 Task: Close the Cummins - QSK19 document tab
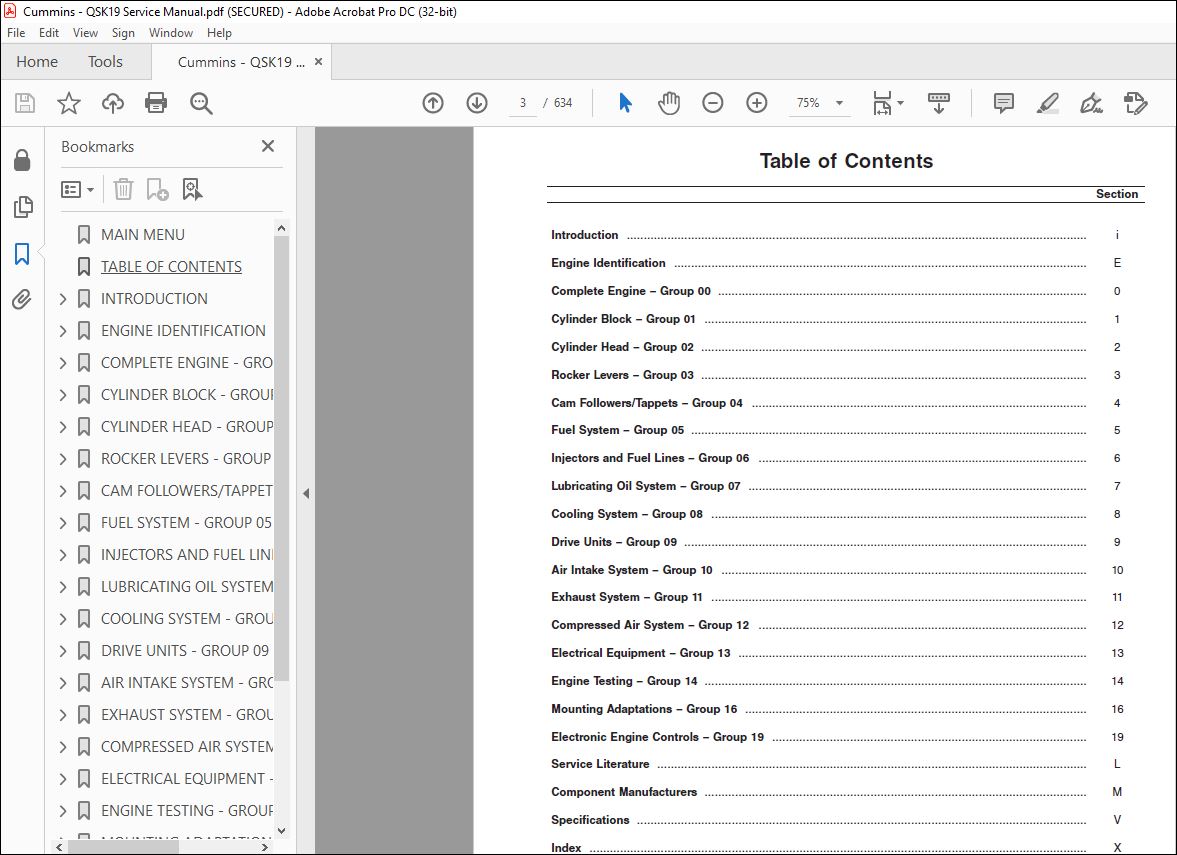318,62
